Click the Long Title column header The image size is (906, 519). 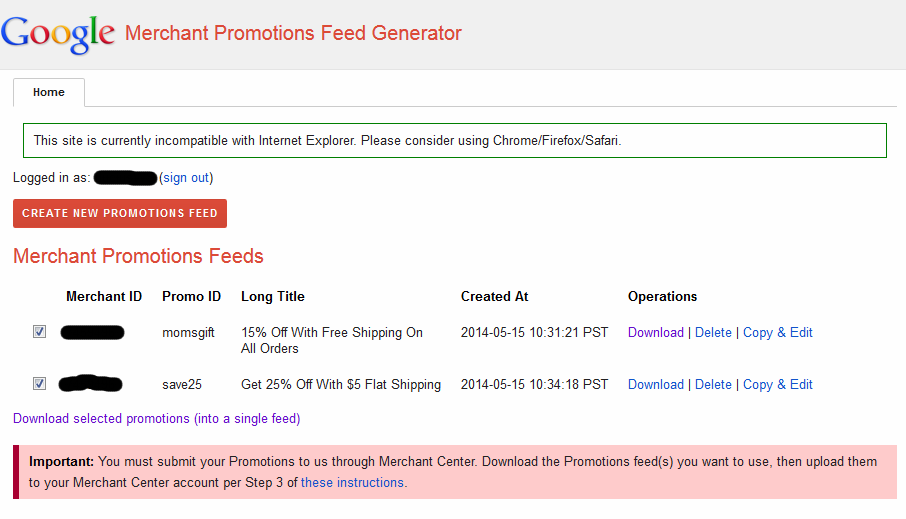(x=273, y=296)
